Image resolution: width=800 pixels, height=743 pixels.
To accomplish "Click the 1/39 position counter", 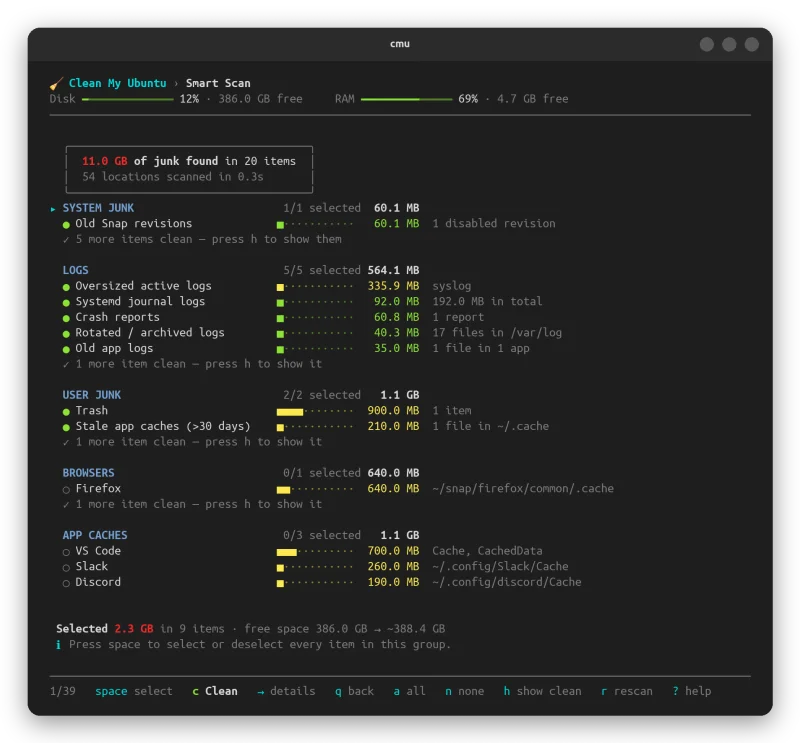I will click(63, 691).
